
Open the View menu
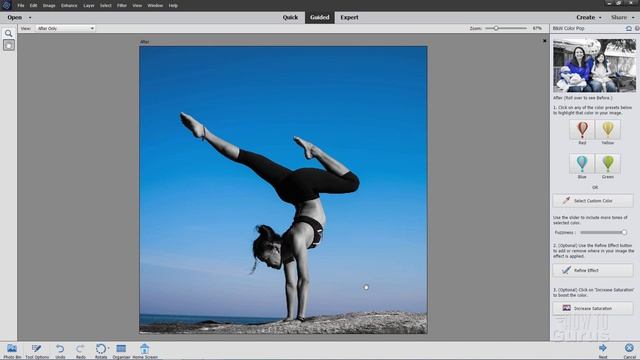[137, 6]
